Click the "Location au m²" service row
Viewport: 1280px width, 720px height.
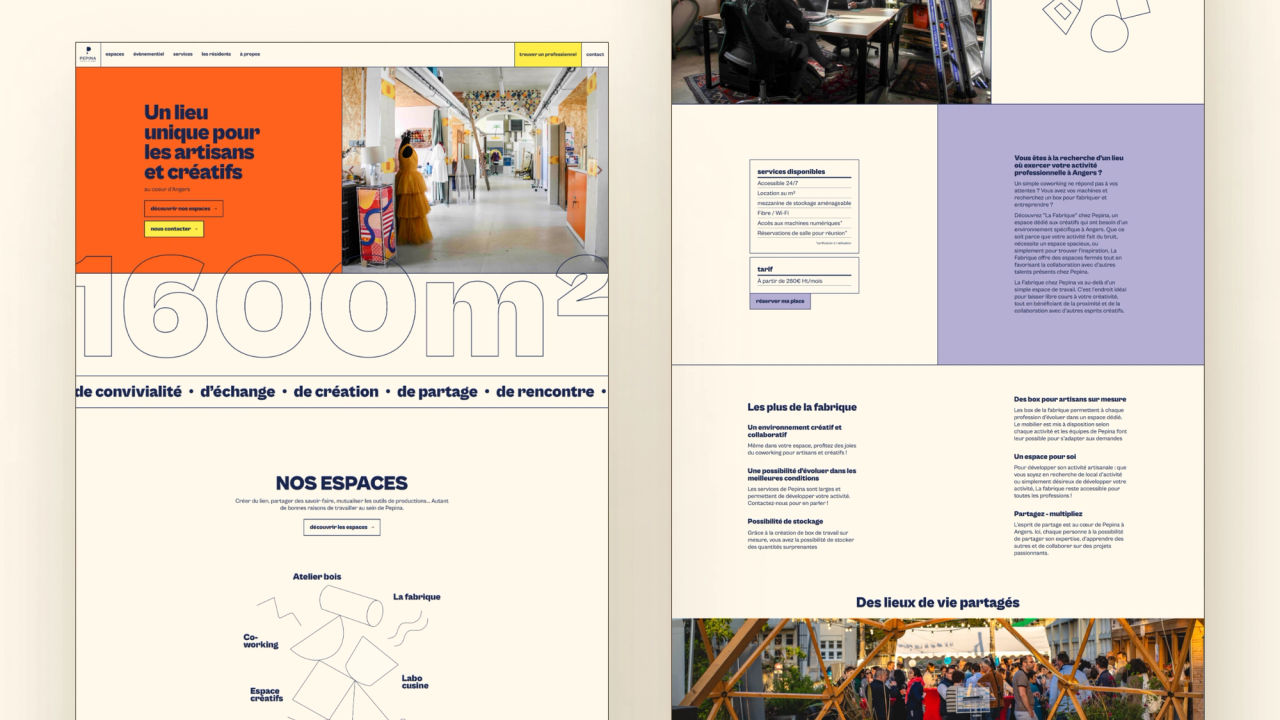tap(804, 193)
